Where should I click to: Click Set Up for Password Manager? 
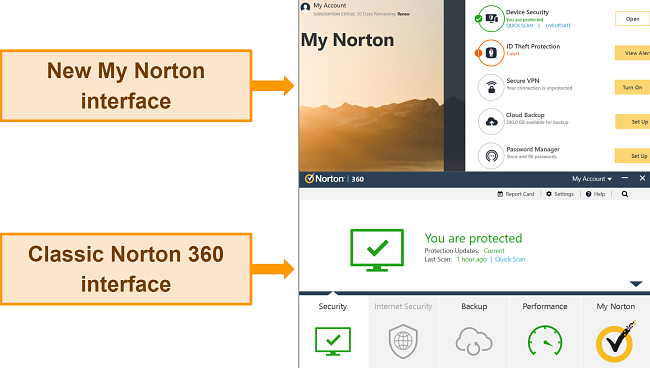pos(632,156)
